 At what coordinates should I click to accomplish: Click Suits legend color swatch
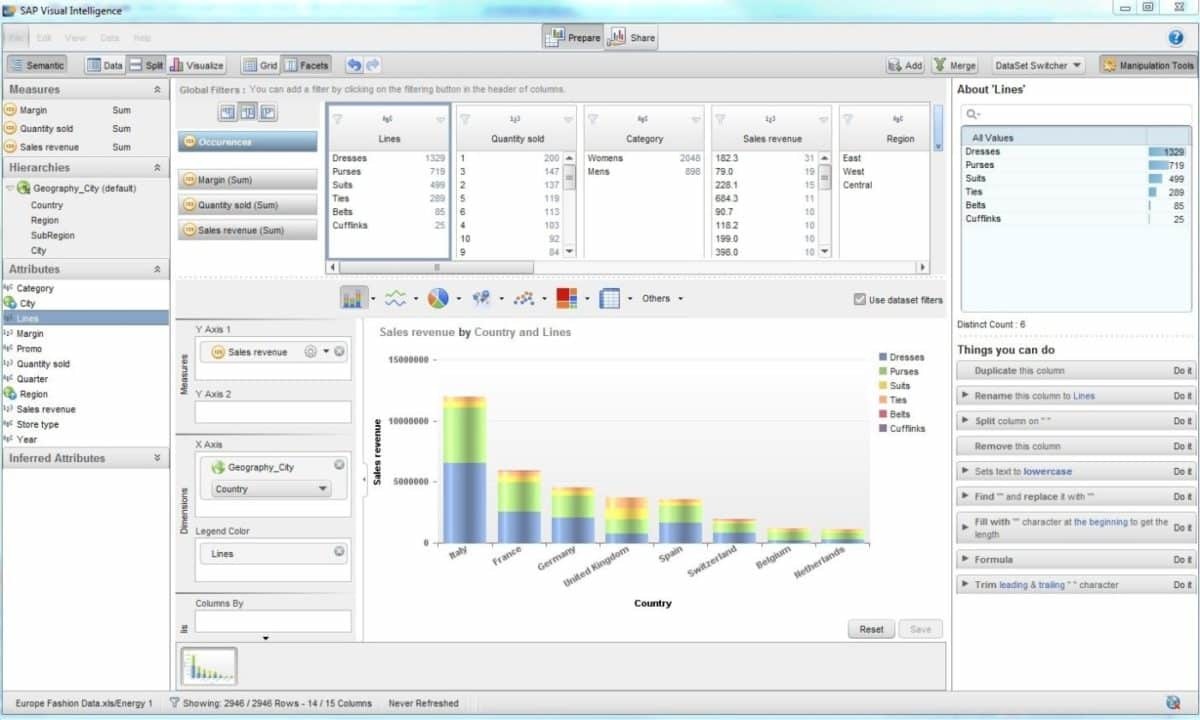[x=882, y=385]
